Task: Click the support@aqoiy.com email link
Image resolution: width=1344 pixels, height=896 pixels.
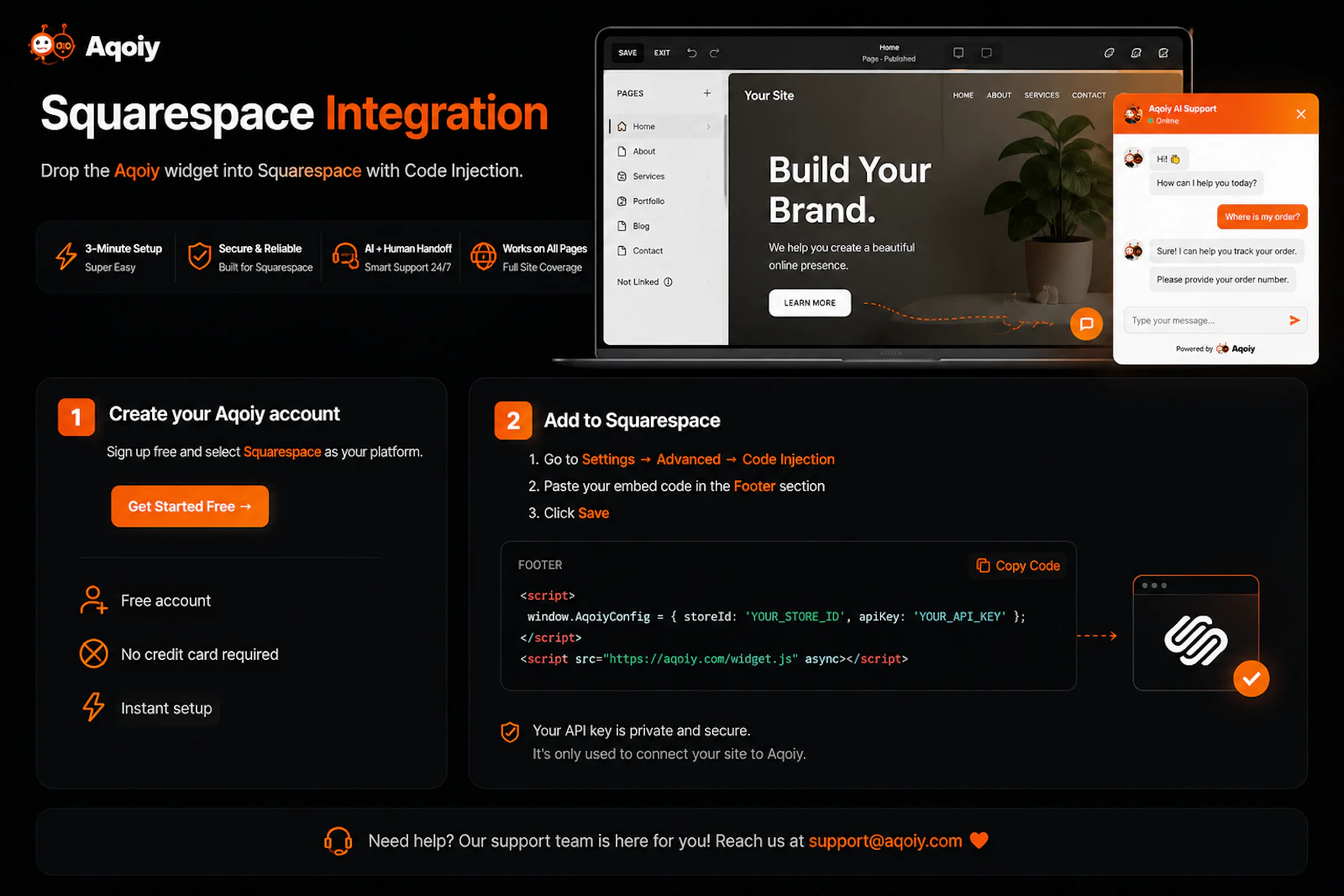Action: pyautogui.click(x=885, y=841)
